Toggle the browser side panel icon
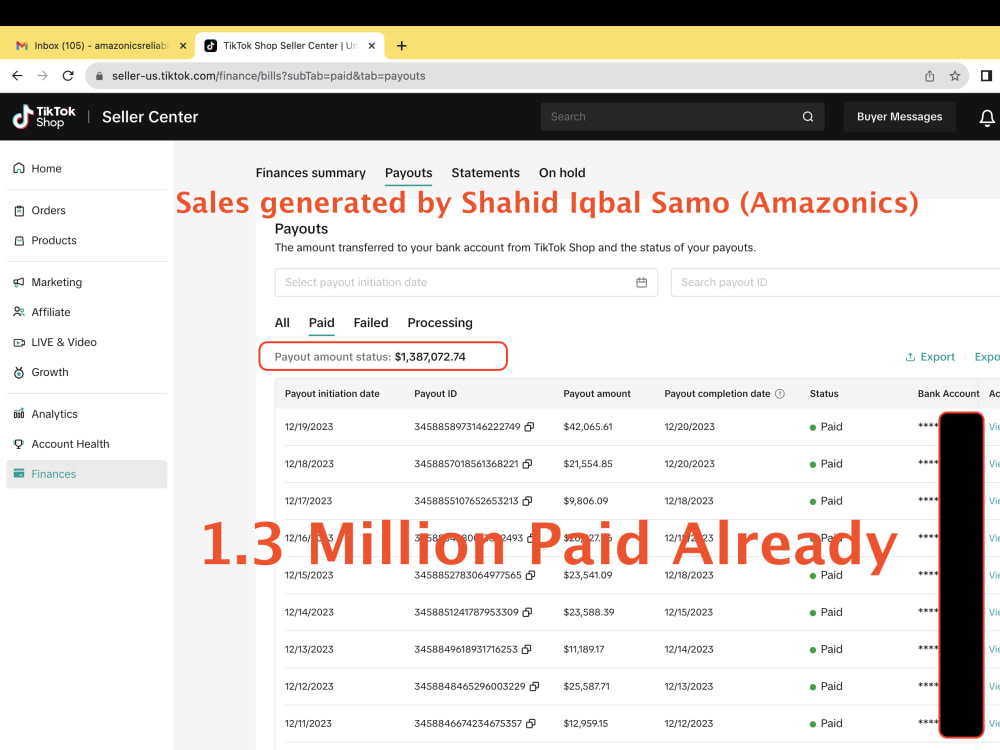 point(986,76)
